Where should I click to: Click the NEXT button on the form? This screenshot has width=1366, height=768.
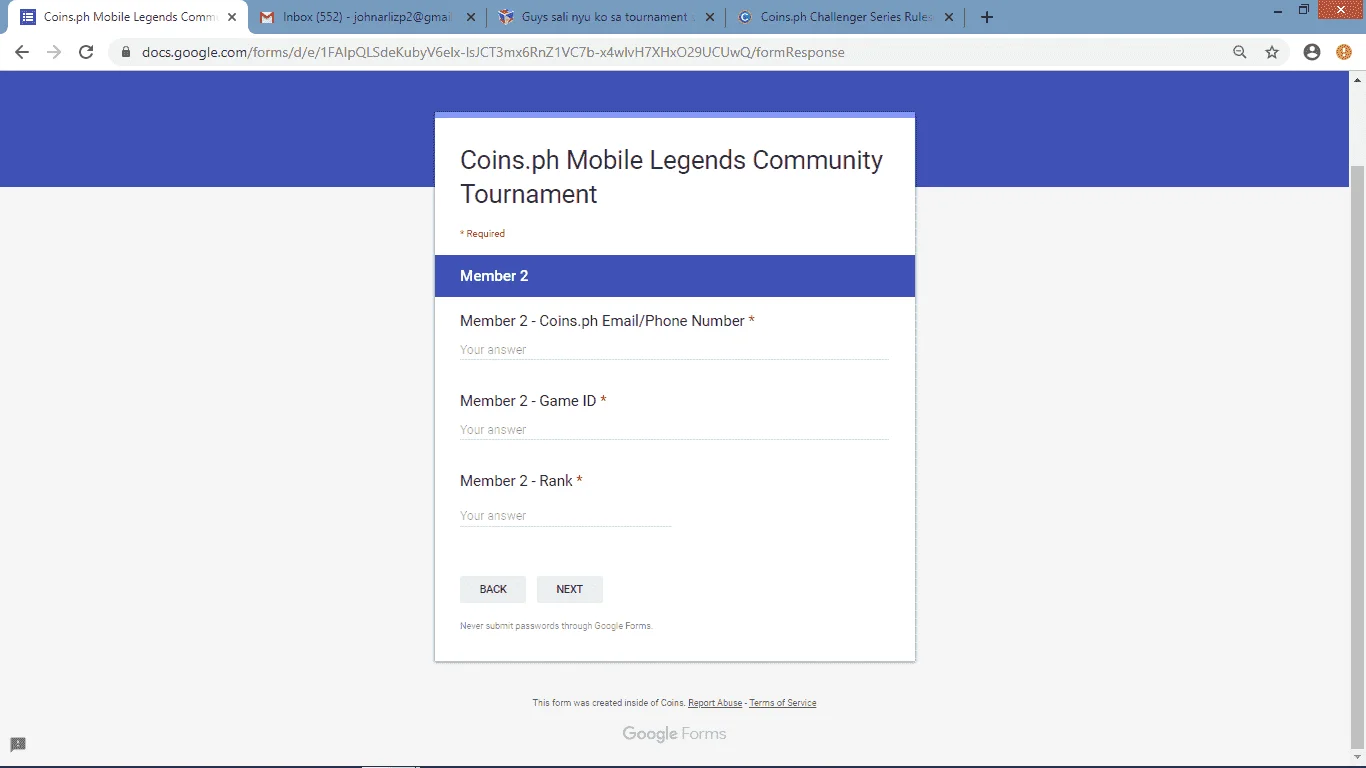coord(570,589)
